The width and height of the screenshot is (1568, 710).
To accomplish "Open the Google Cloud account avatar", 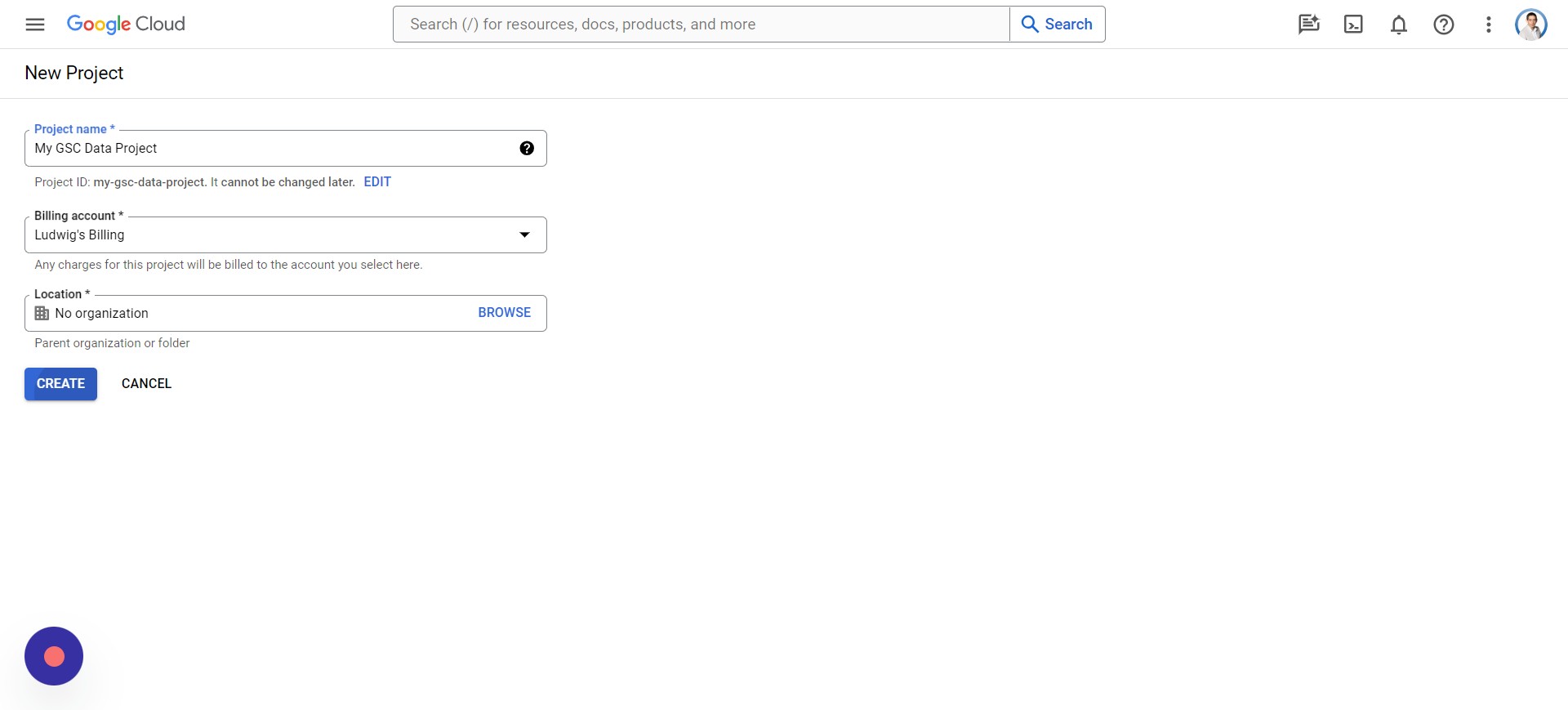I will tap(1532, 25).
